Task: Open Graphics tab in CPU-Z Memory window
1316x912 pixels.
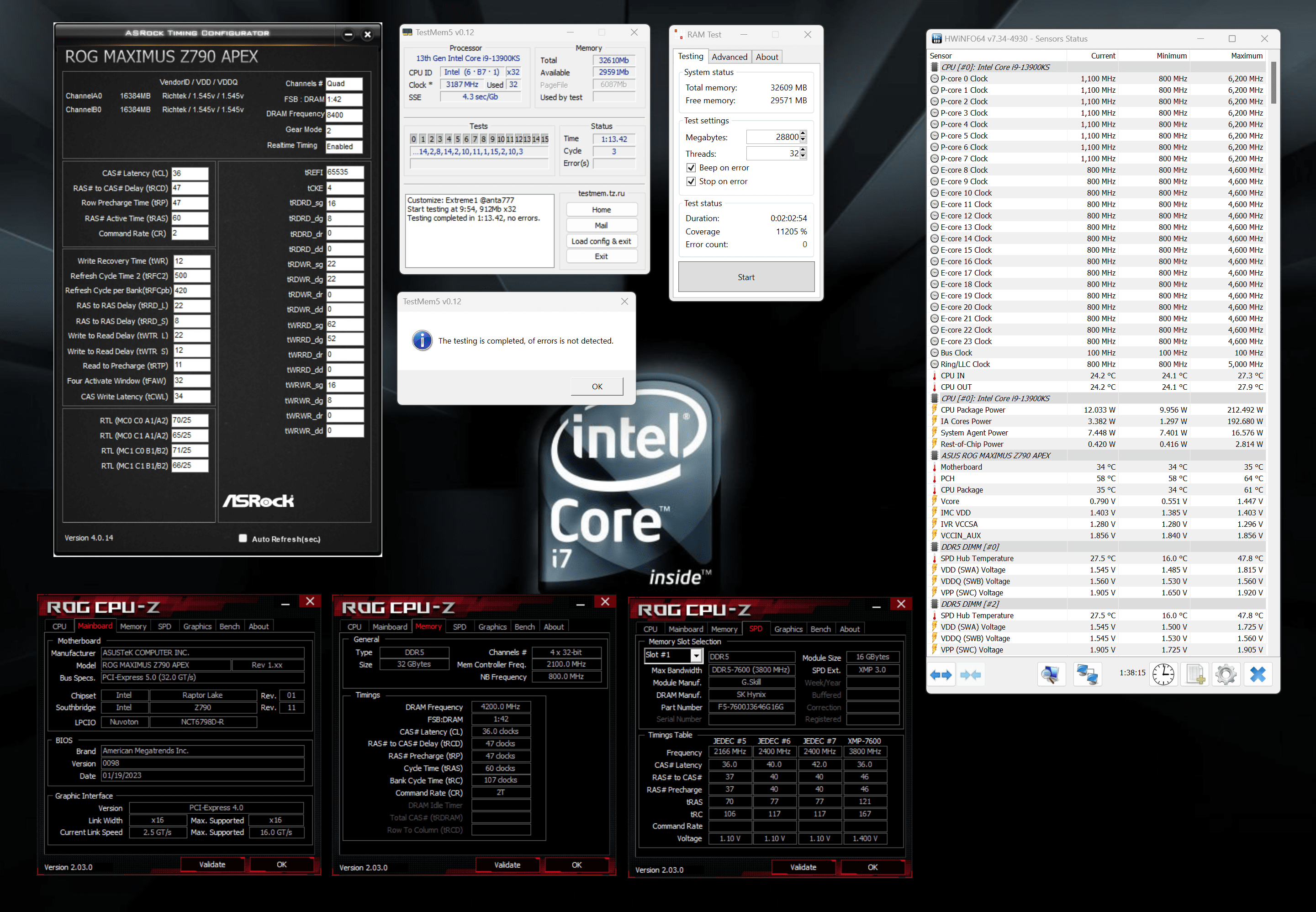Action: coord(492,627)
